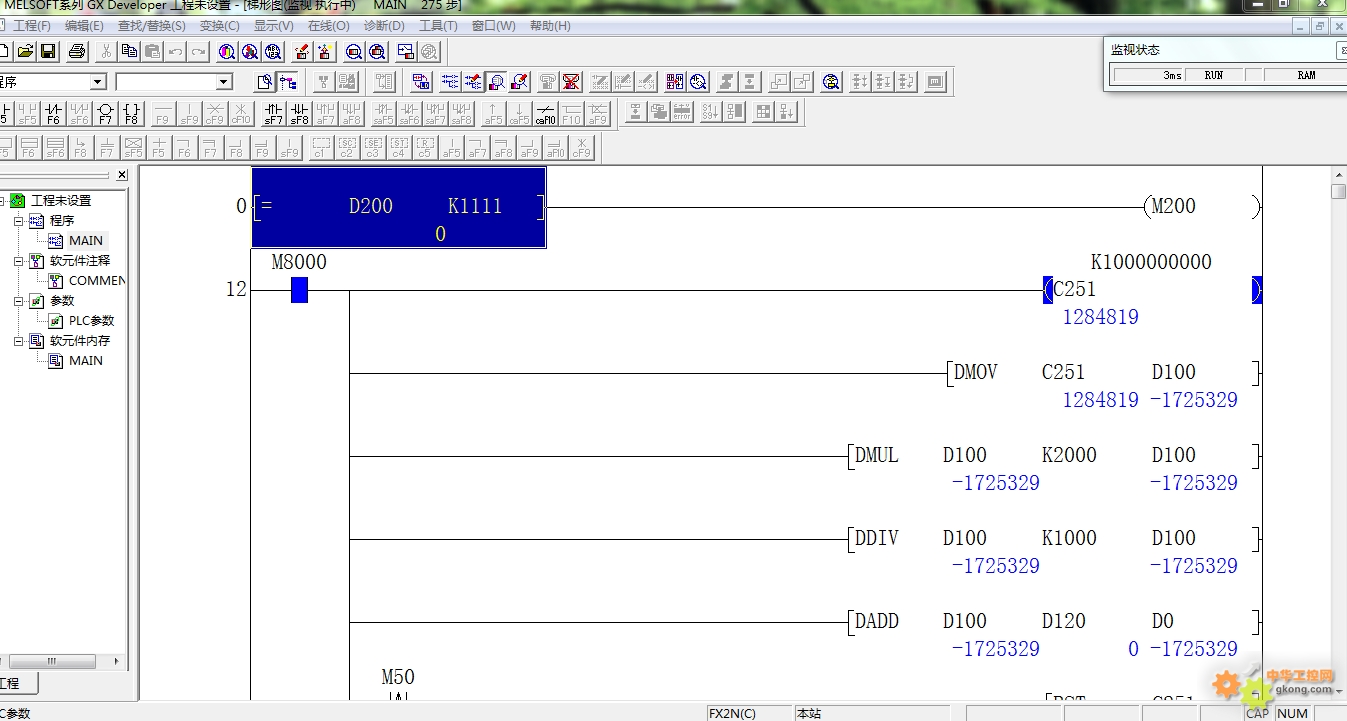Open the monitor mode magnifier icon
This screenshot has width=1347, height=721.
coord(497,82)
